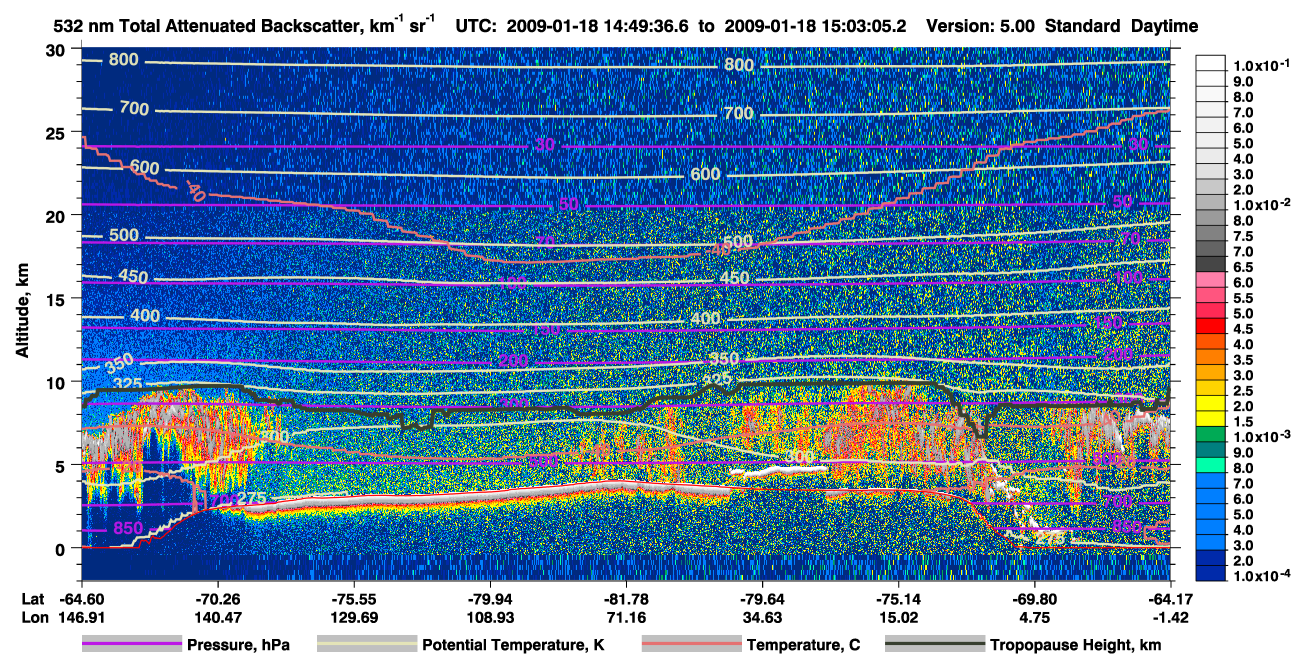1300x667 pixels.
Task: Click latitude value '-69.80'
Action: coord(1034,599)
